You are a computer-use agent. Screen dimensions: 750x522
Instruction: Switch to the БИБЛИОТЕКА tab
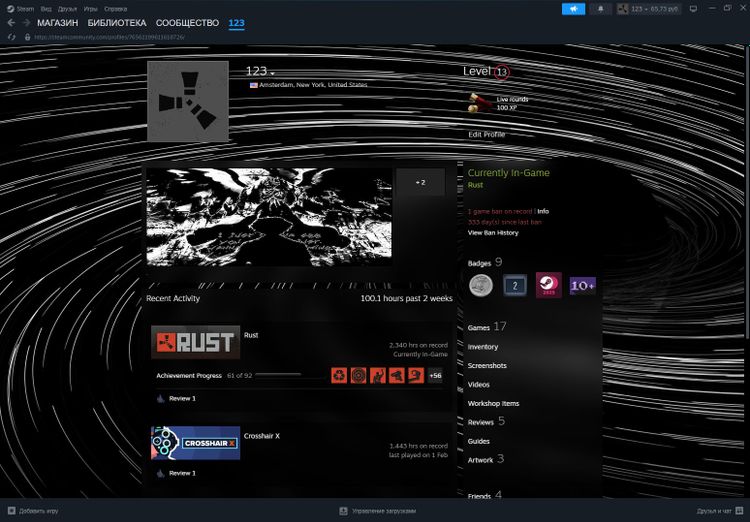116,23
